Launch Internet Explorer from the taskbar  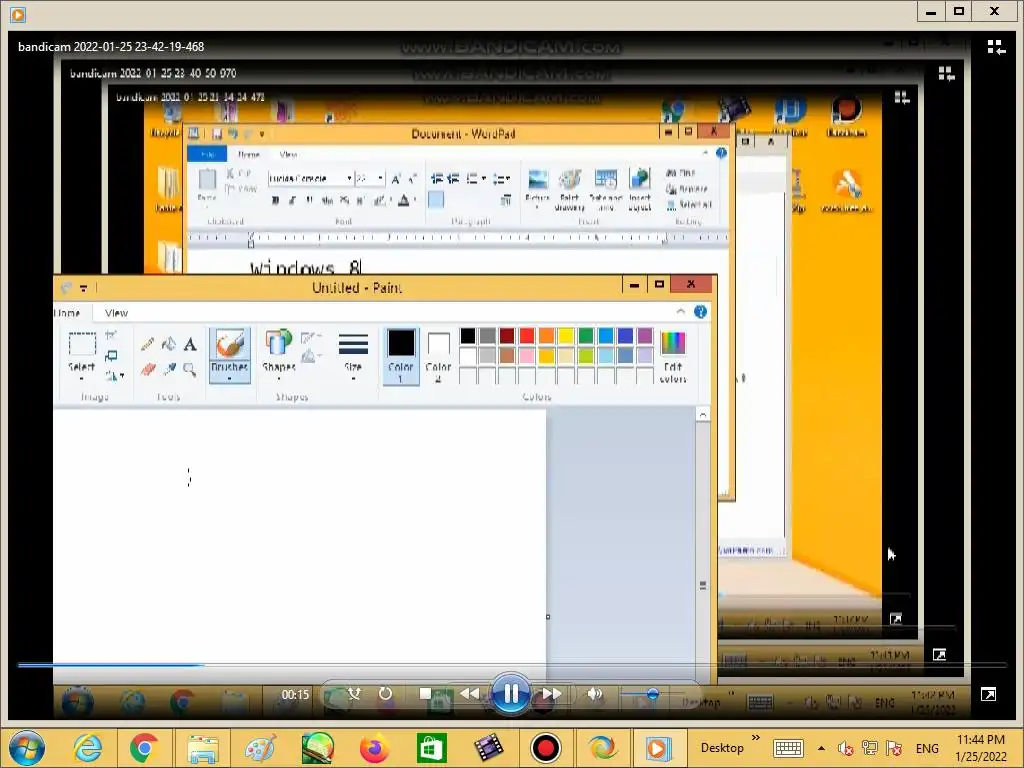coord(88,748)
